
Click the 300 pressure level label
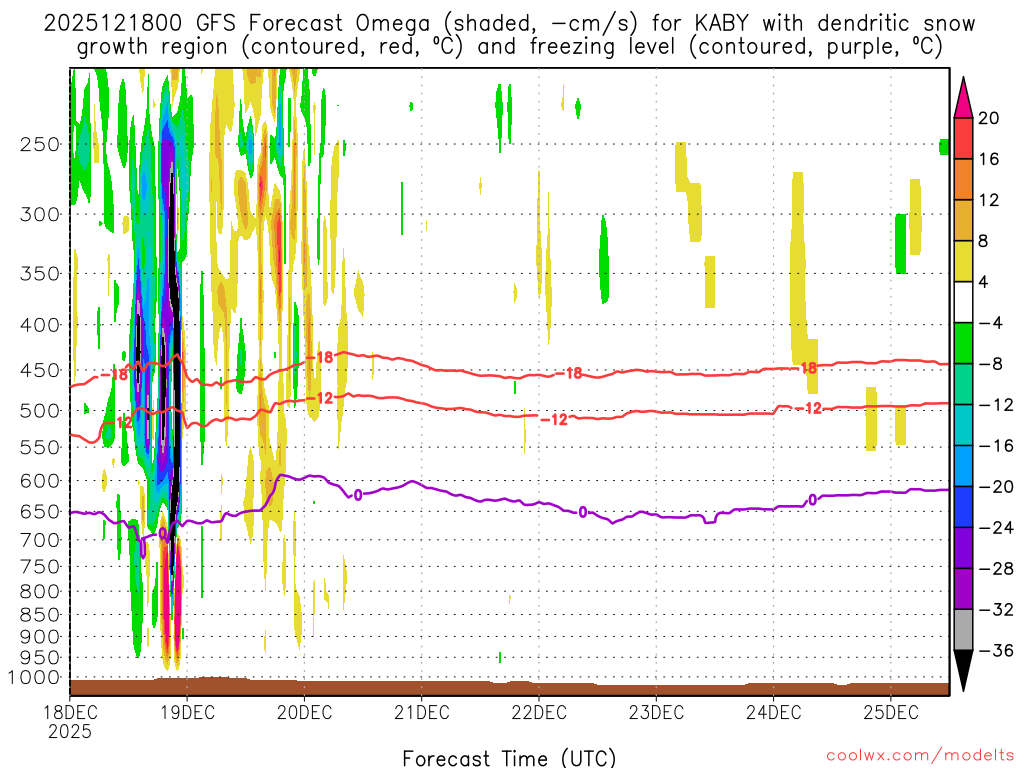[40, 214]
